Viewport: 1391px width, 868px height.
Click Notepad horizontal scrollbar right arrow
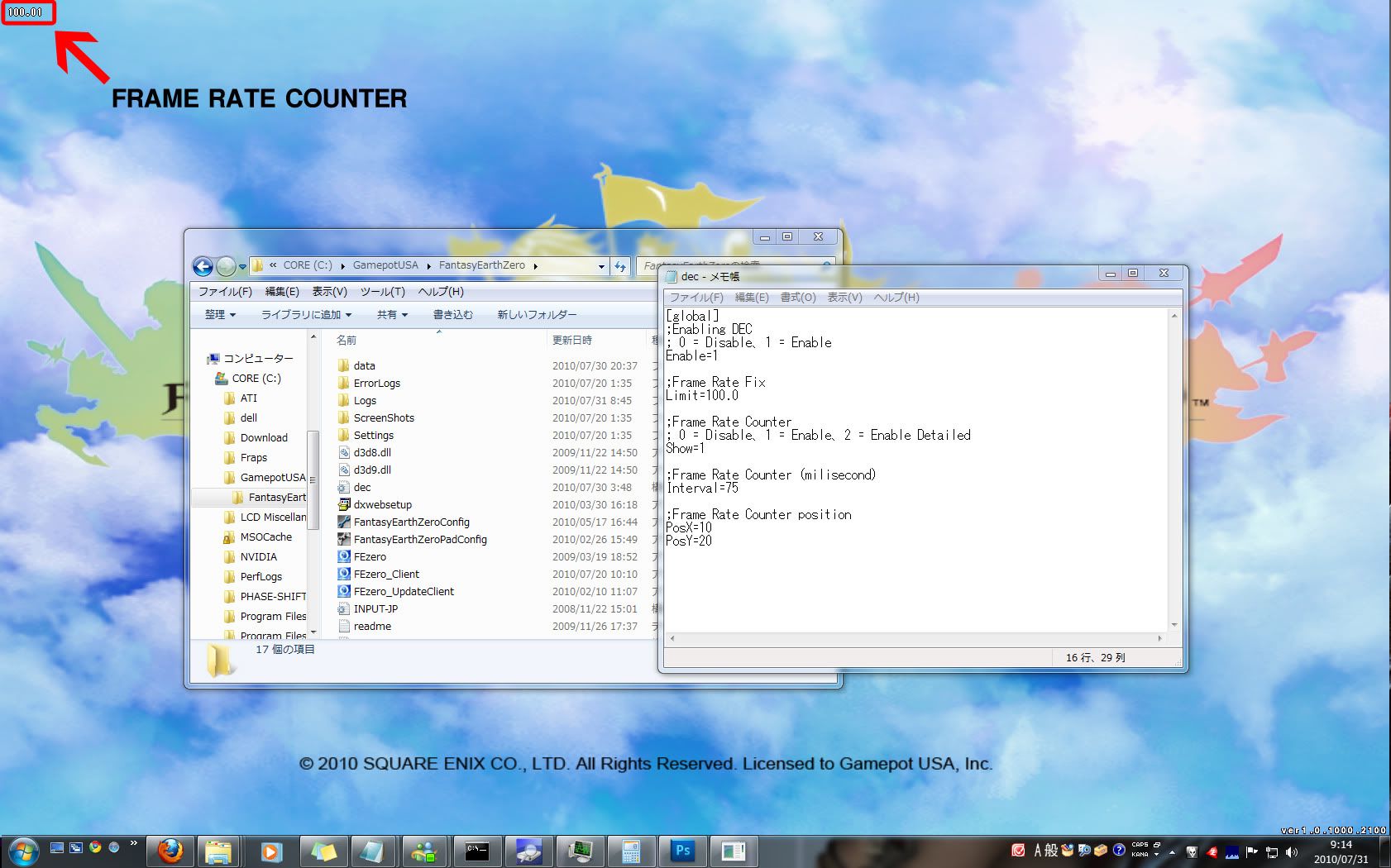click(1159, 638)
